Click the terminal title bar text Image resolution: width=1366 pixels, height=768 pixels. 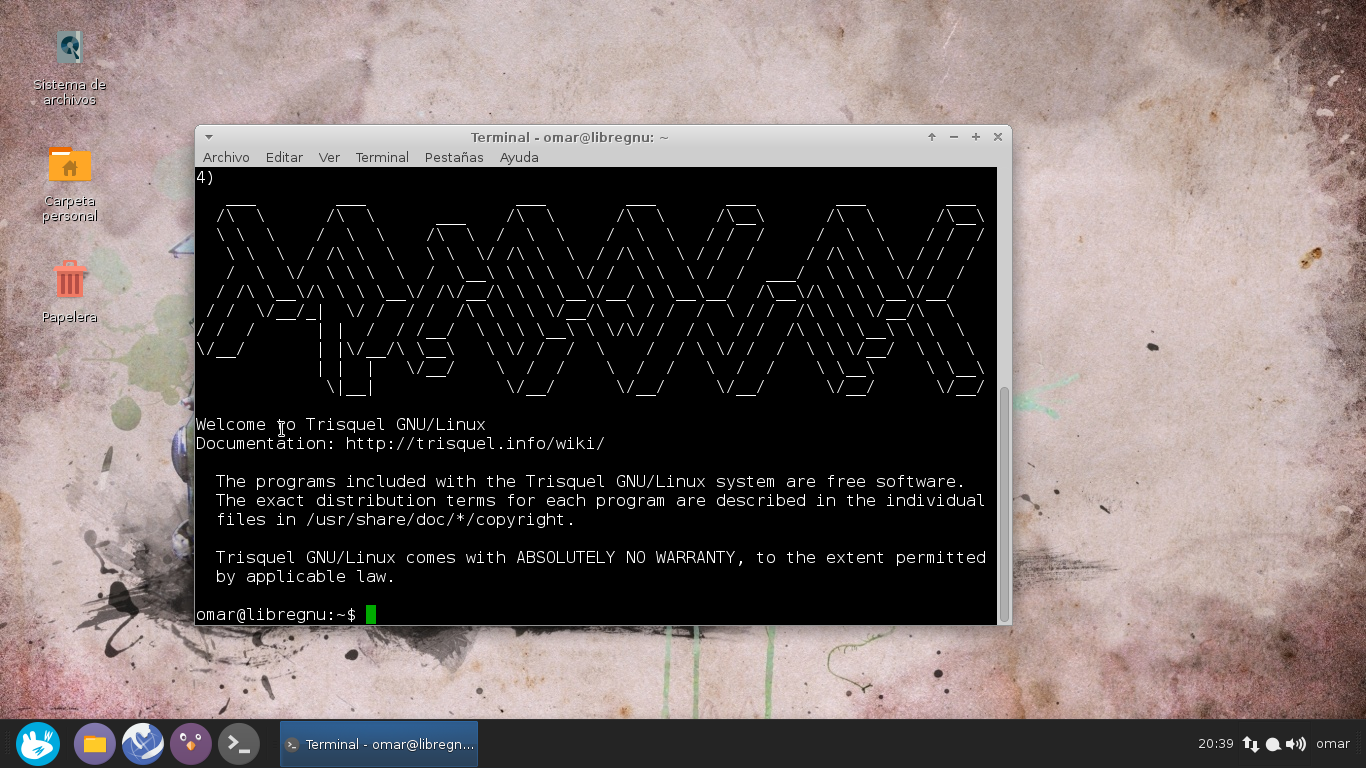[569, 137]
